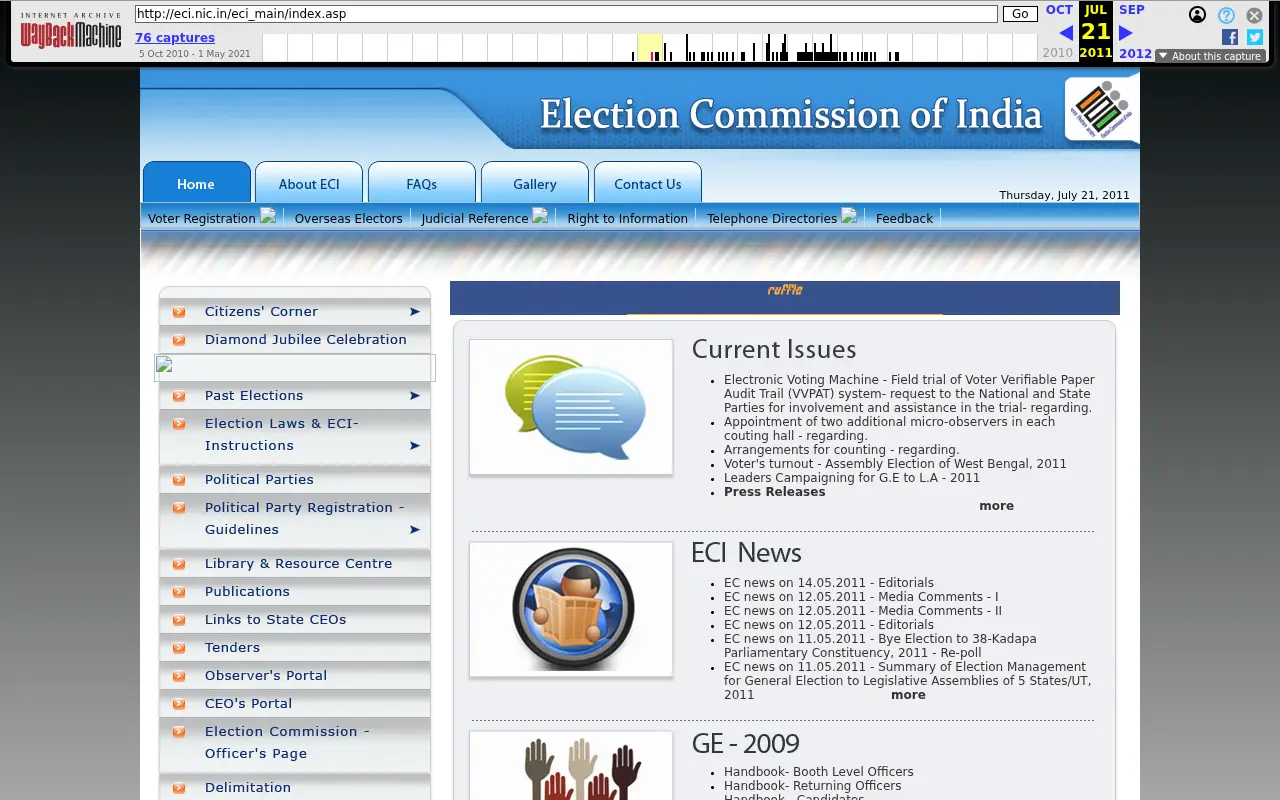
Task: Click the Current Issues speech bubbles image
Action: 571,407
